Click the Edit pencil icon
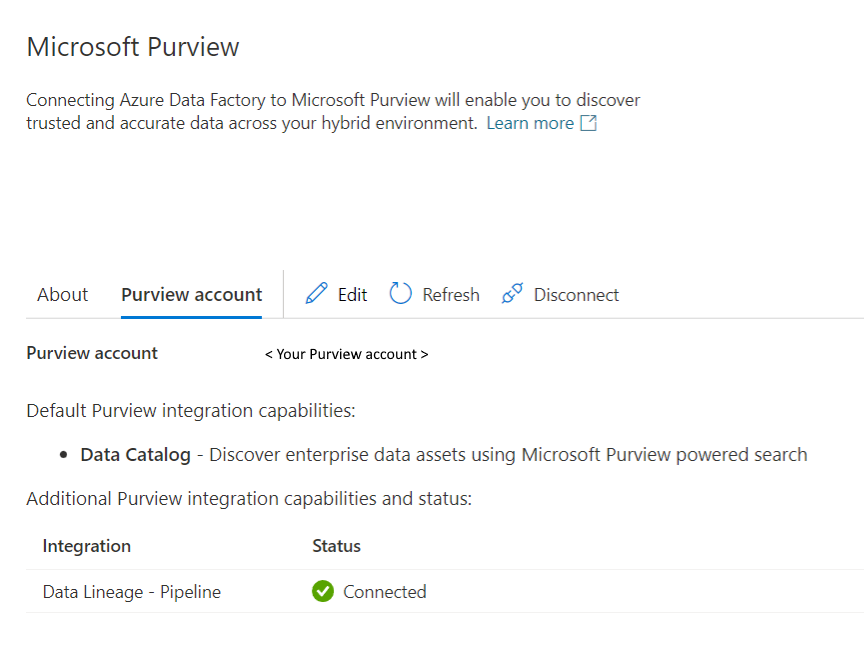 316,294
